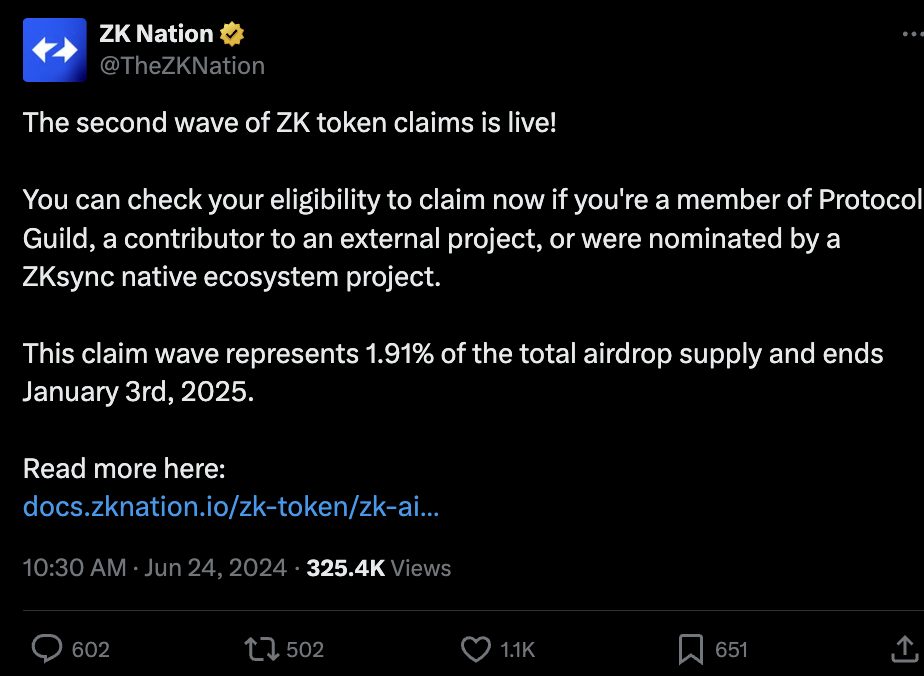Click the 1.1K likes count
This screenshot has width=924, height=676.
(518, 650)
